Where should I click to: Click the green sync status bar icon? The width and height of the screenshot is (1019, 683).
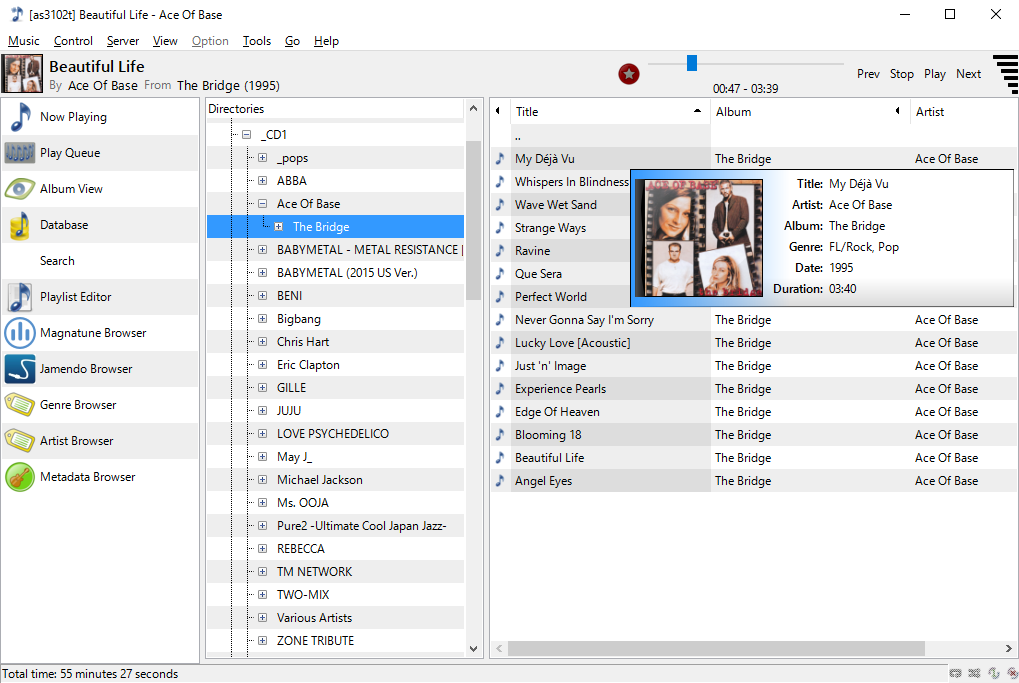(994, 673)
